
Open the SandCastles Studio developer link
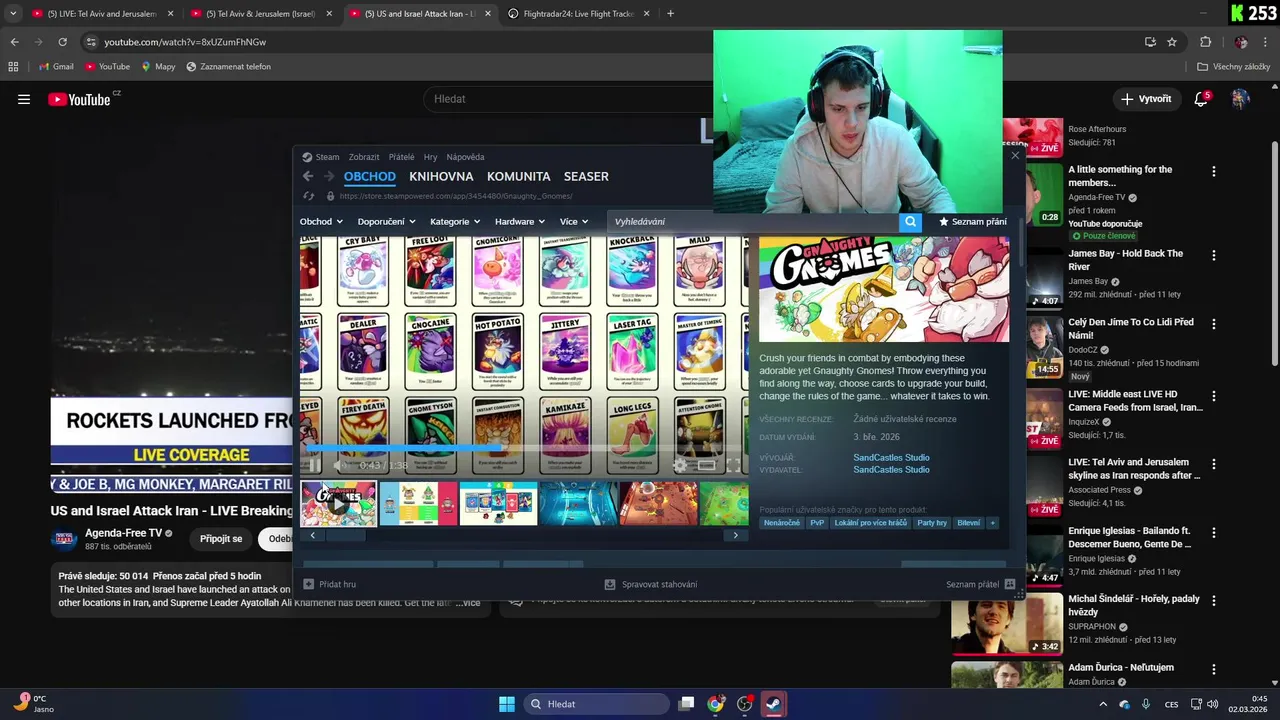pos(891,458)
